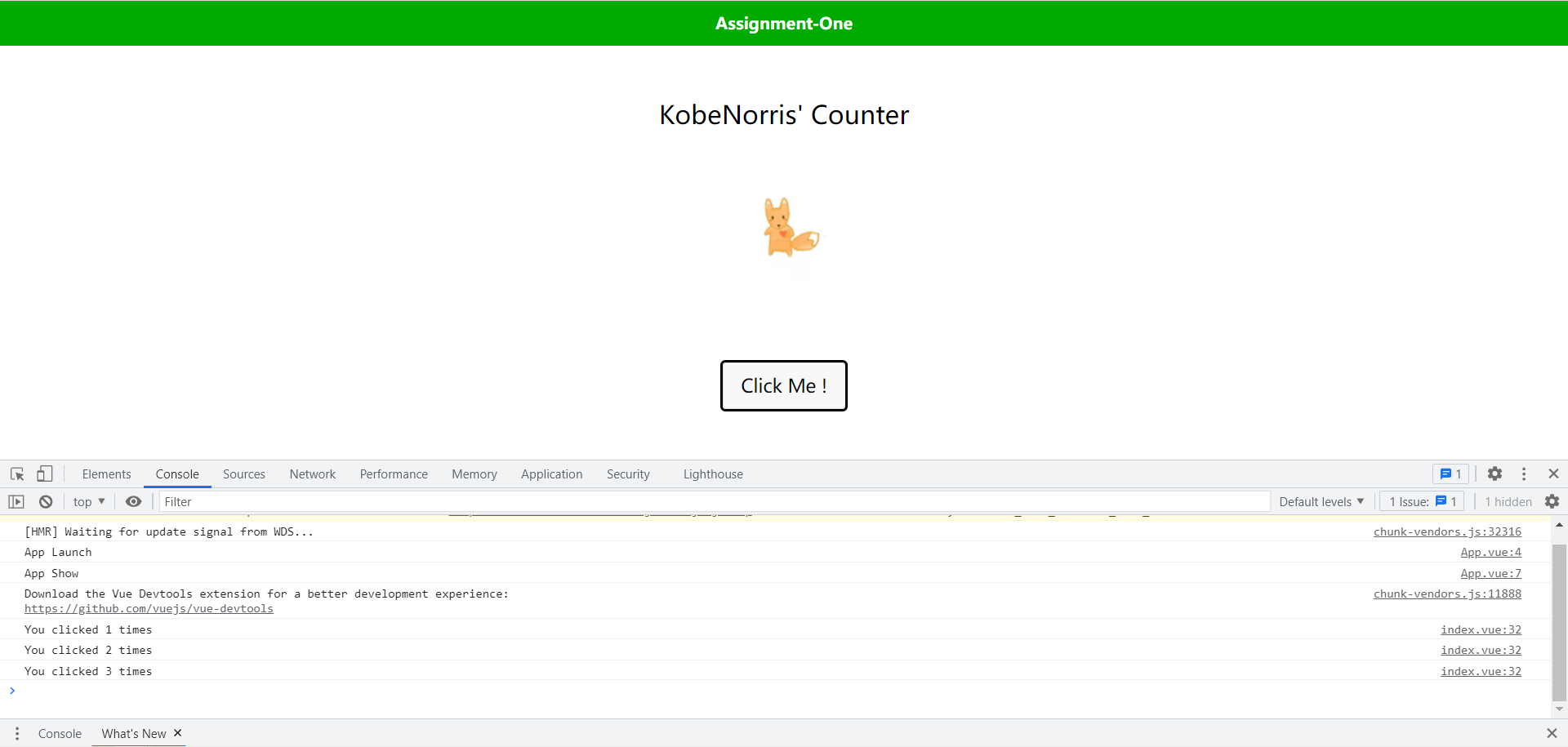The height and width of the screenshot is (747, 1568).
Task: Click the eye live expression icon
Action: (133, 502)
